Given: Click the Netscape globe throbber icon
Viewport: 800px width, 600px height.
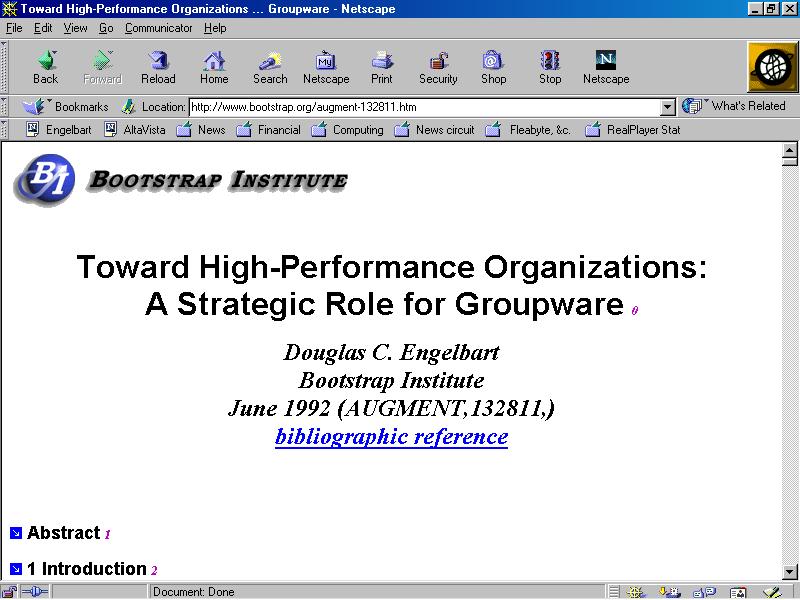Looking at the screenshot, I should click(772, 67).
